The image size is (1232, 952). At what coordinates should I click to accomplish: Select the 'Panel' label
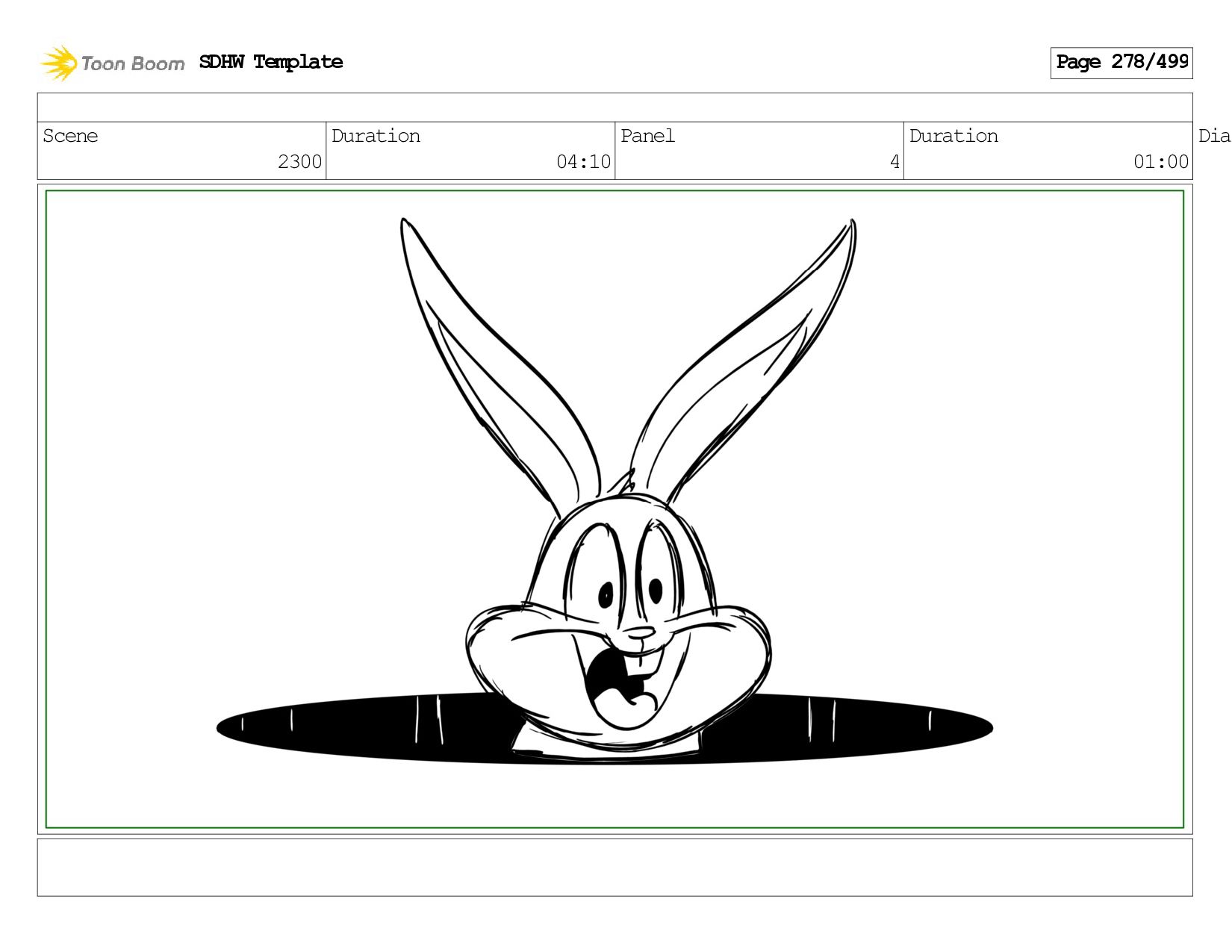tap(647, 136)
